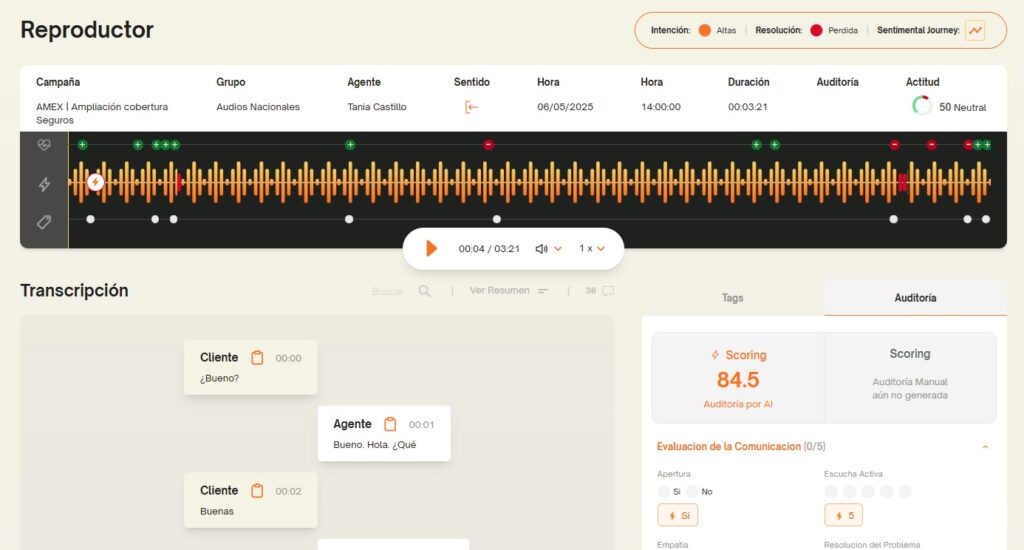Image resolution: width=1024 pixels, height=550 pixels.
Task: Click the agent name Tania Castillo
Action: (377, 107)
